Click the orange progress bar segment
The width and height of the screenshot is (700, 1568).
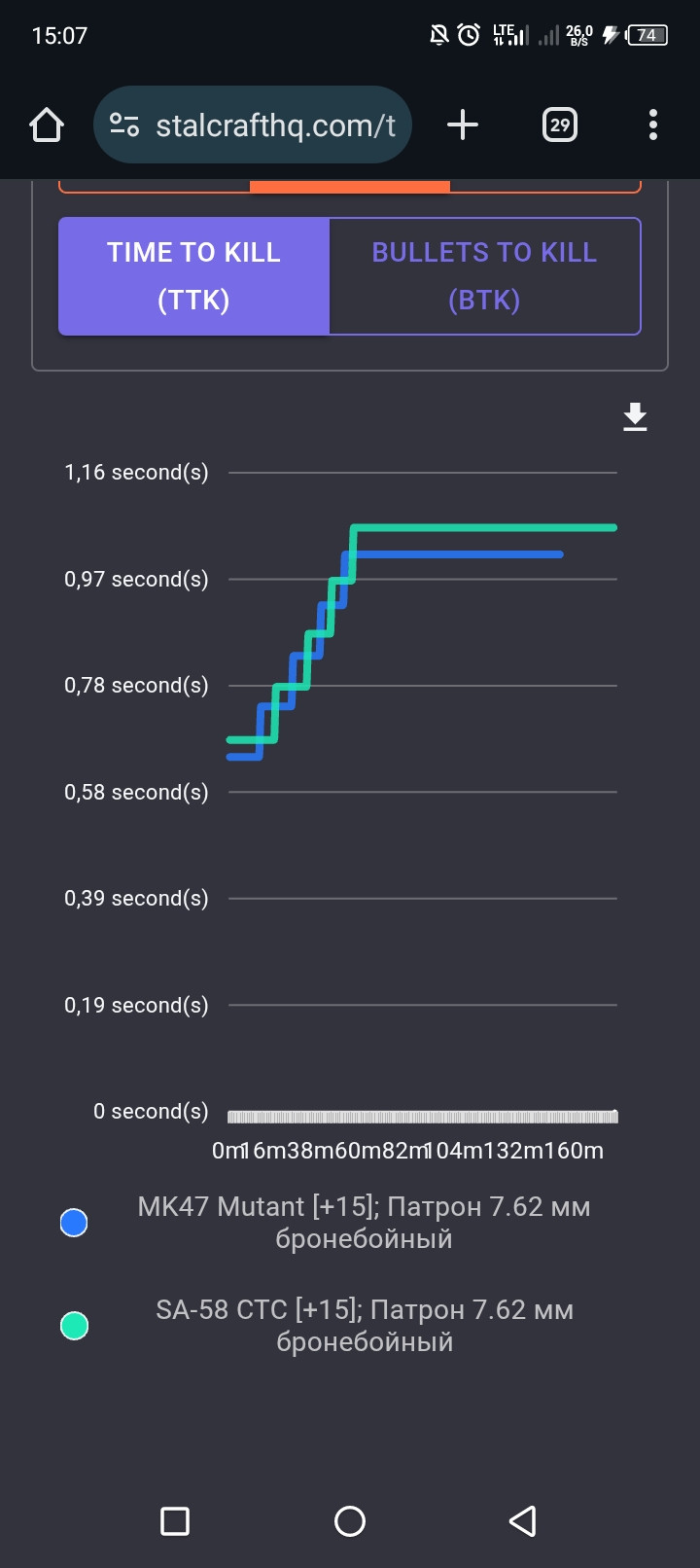(350, 186)
